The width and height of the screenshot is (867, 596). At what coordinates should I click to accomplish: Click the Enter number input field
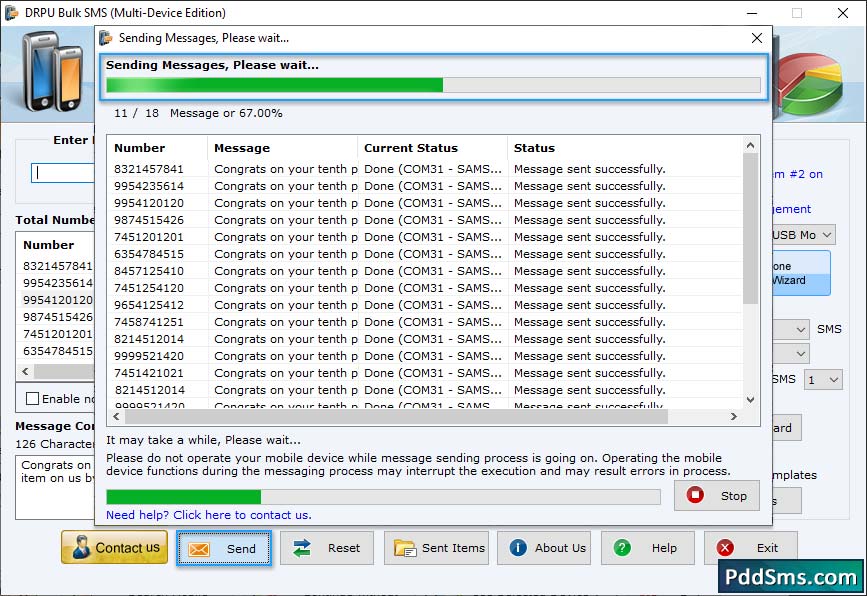tap(62, 173)
